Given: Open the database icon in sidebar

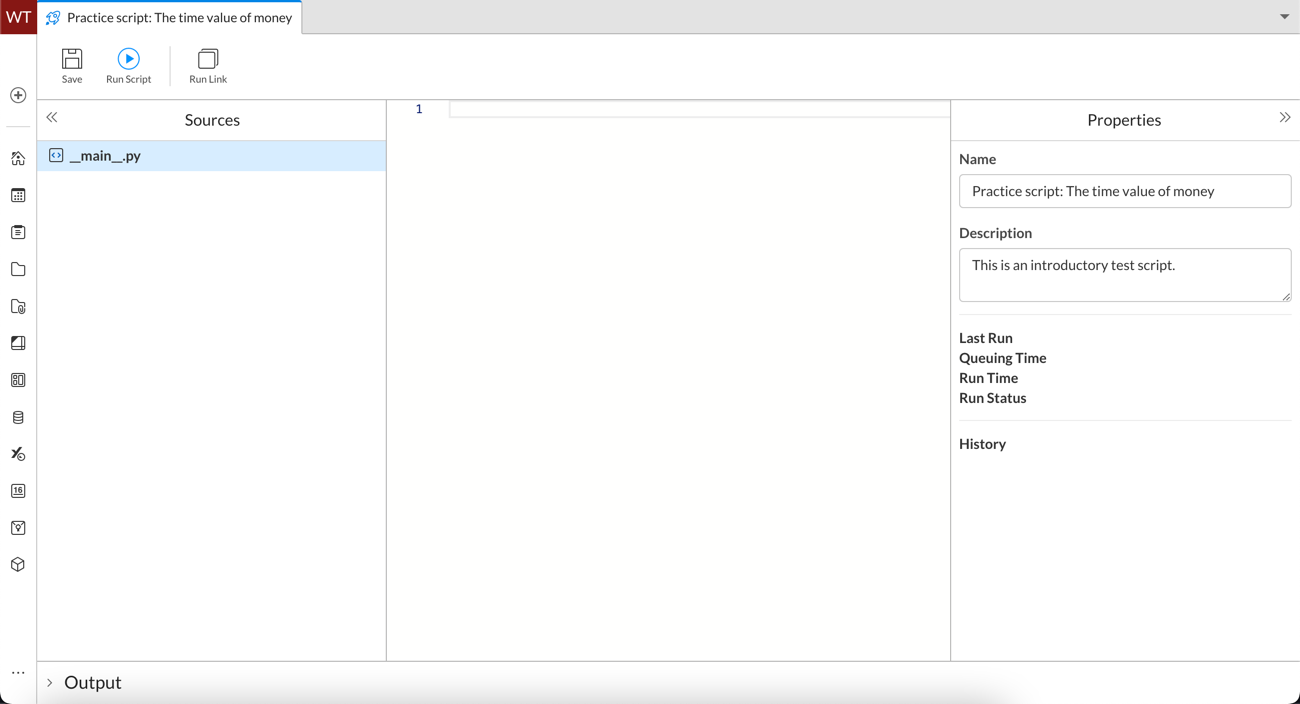Looking at the screenshot, I should 18,417.
